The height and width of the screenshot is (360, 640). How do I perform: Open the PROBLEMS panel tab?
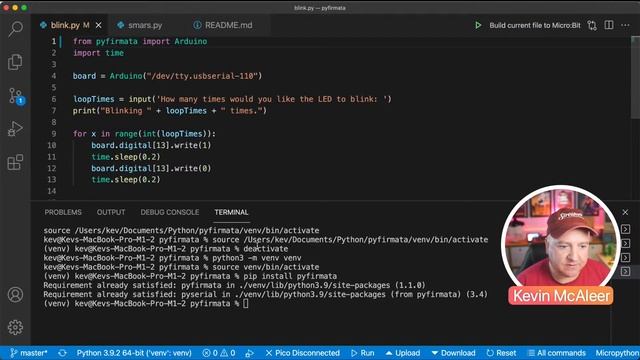point(63,212)
